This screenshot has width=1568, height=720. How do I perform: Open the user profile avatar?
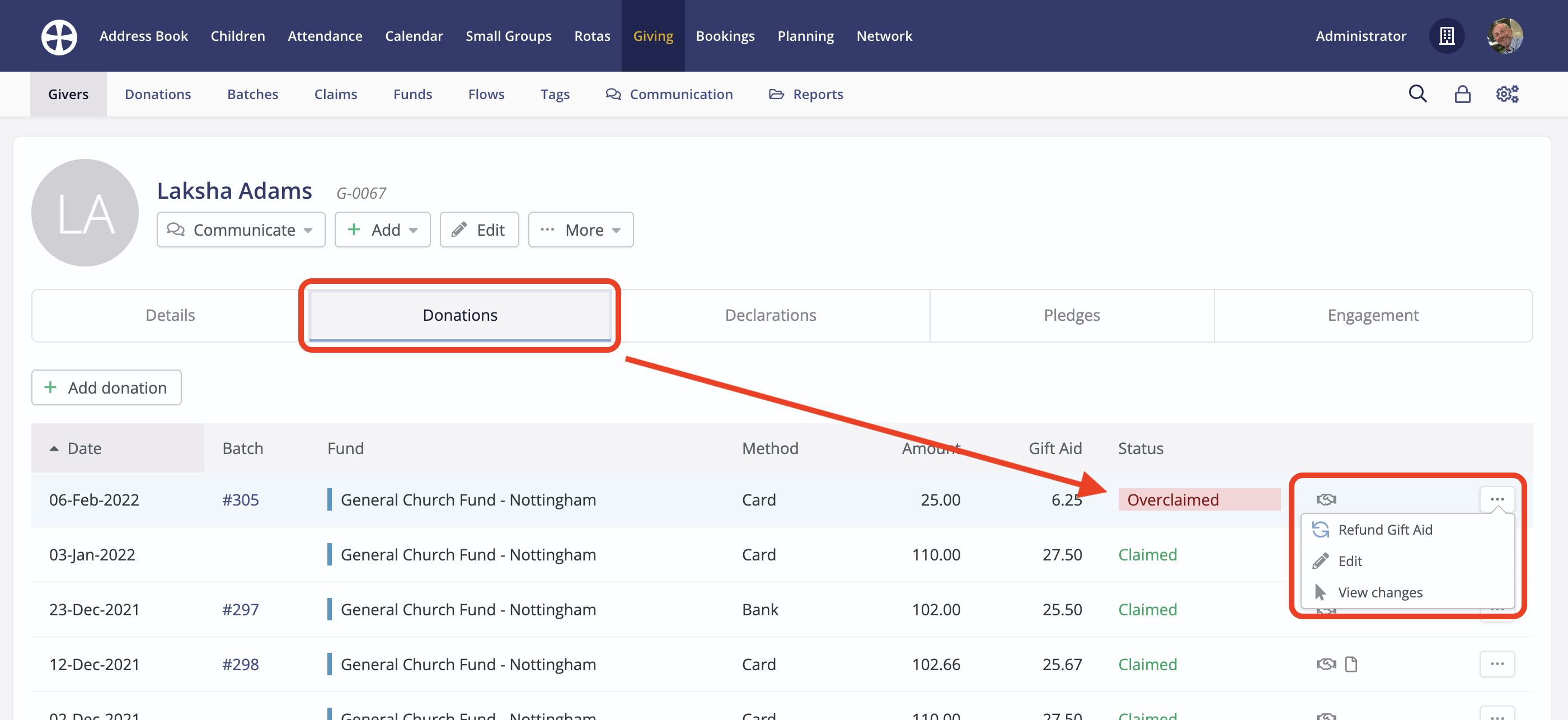tap(1505, 36)
